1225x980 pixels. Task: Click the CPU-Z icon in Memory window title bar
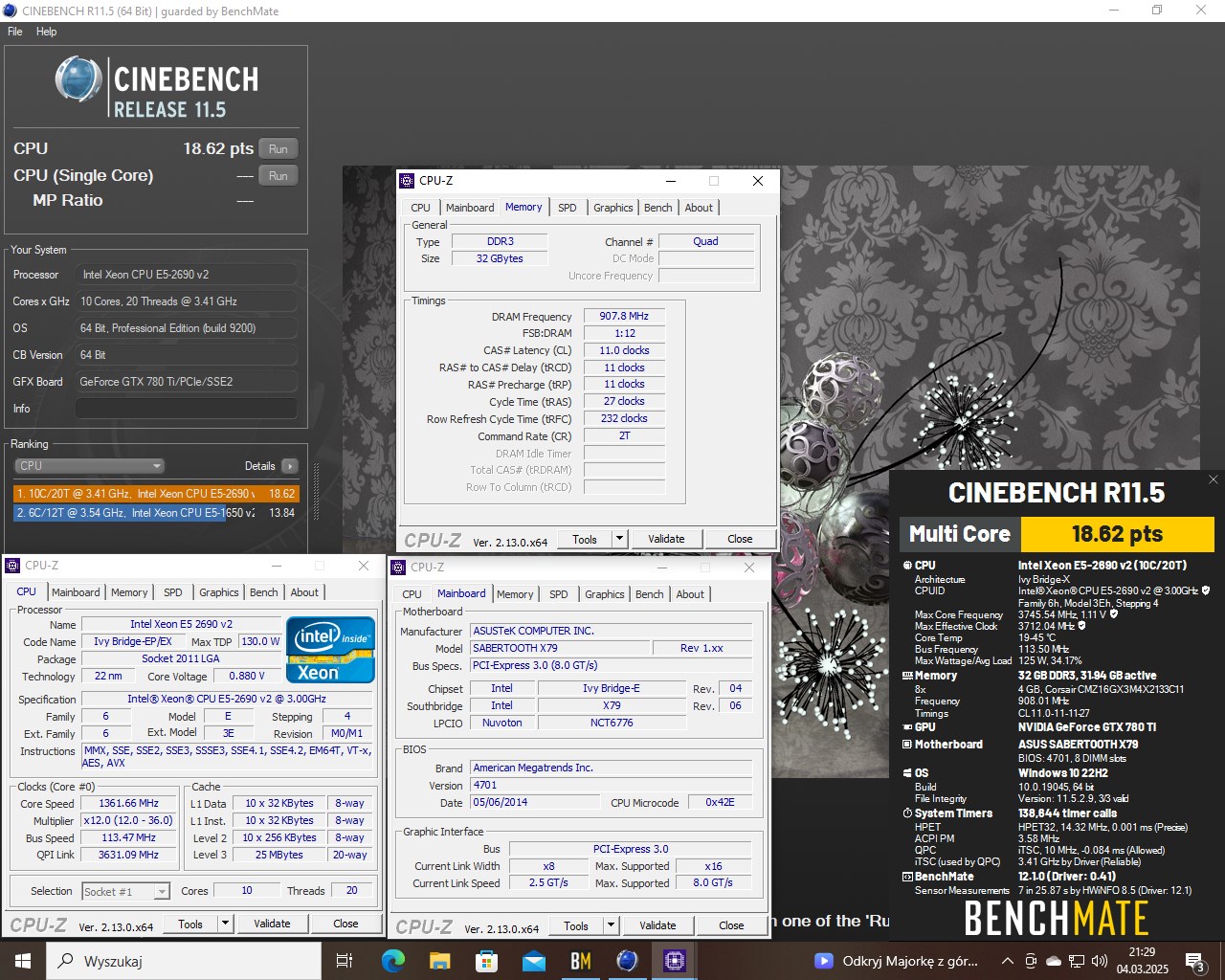(x=408, y=181)
